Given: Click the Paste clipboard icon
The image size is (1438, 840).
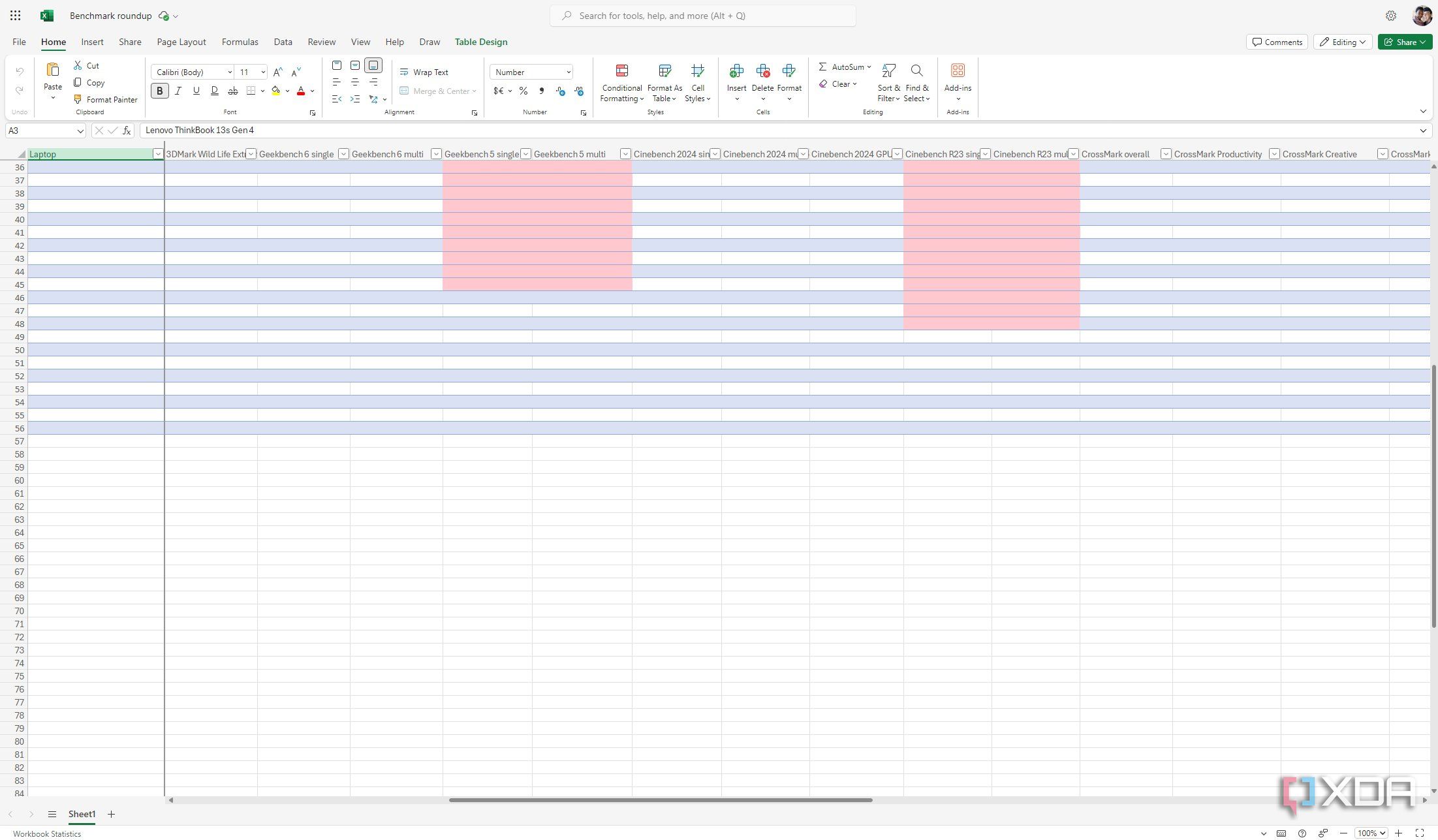Looking at the screenshot, I should (53, 70).
